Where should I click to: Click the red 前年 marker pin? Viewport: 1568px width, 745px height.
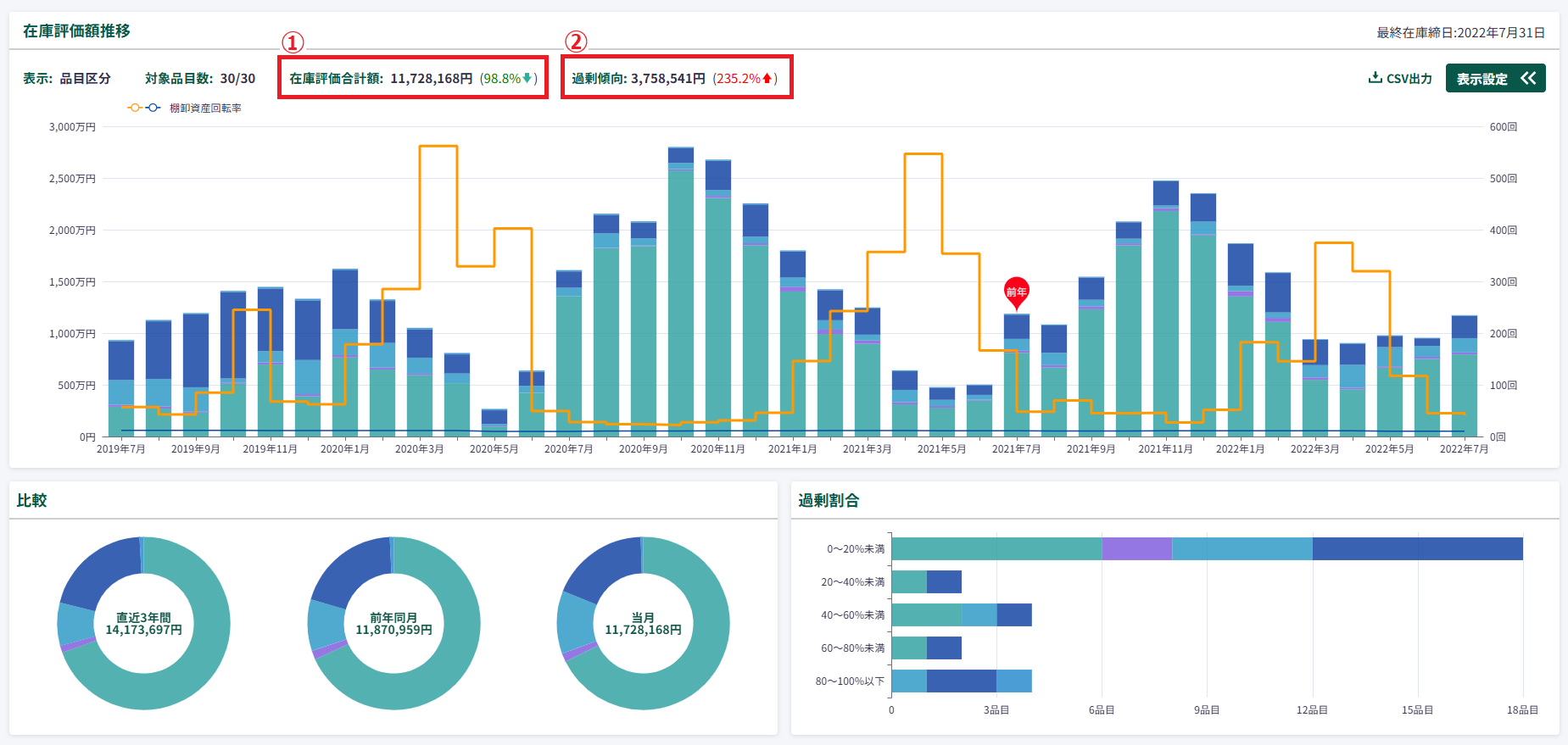point(1016,292)
